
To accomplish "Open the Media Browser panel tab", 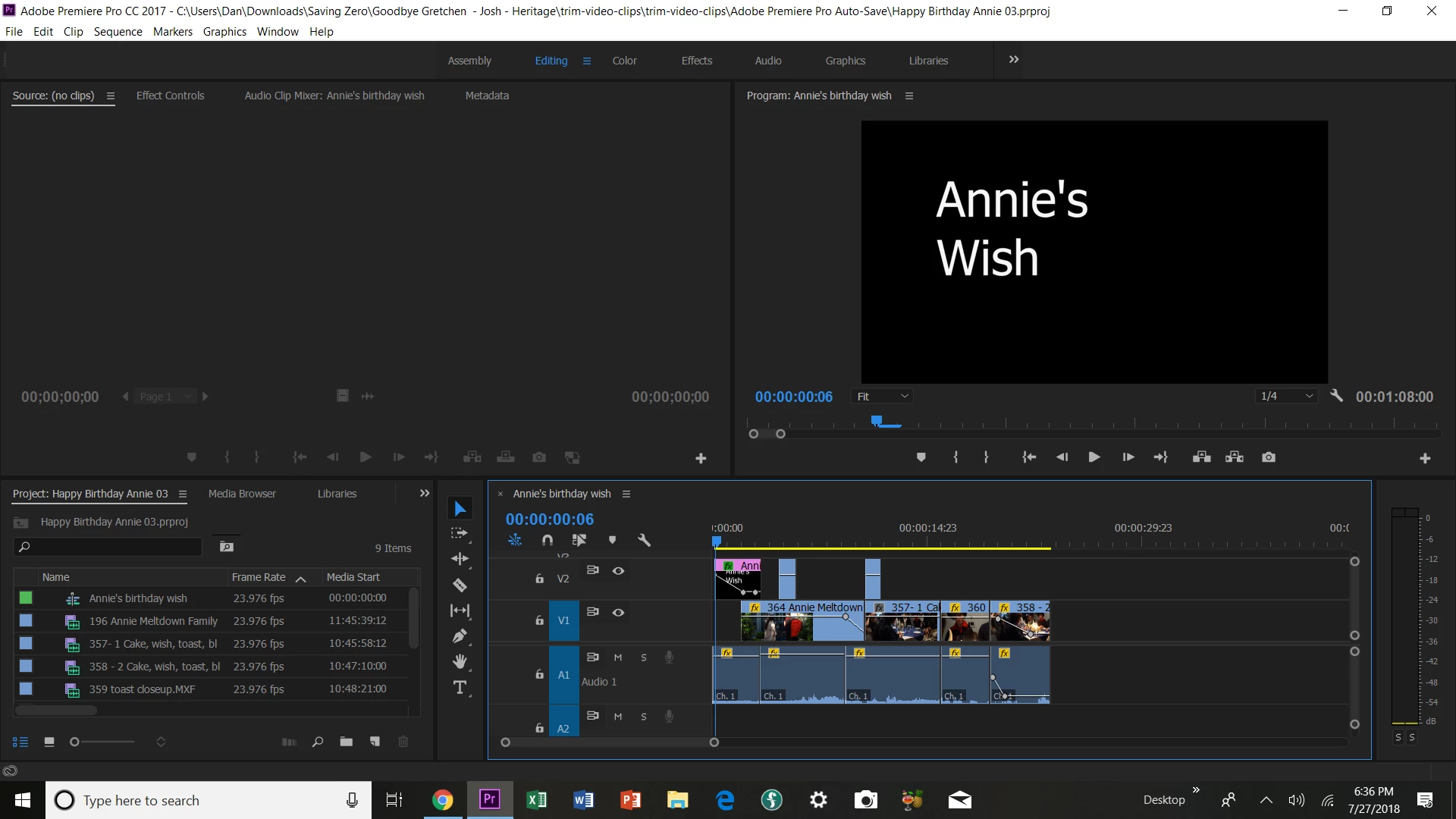I will 242,494.
